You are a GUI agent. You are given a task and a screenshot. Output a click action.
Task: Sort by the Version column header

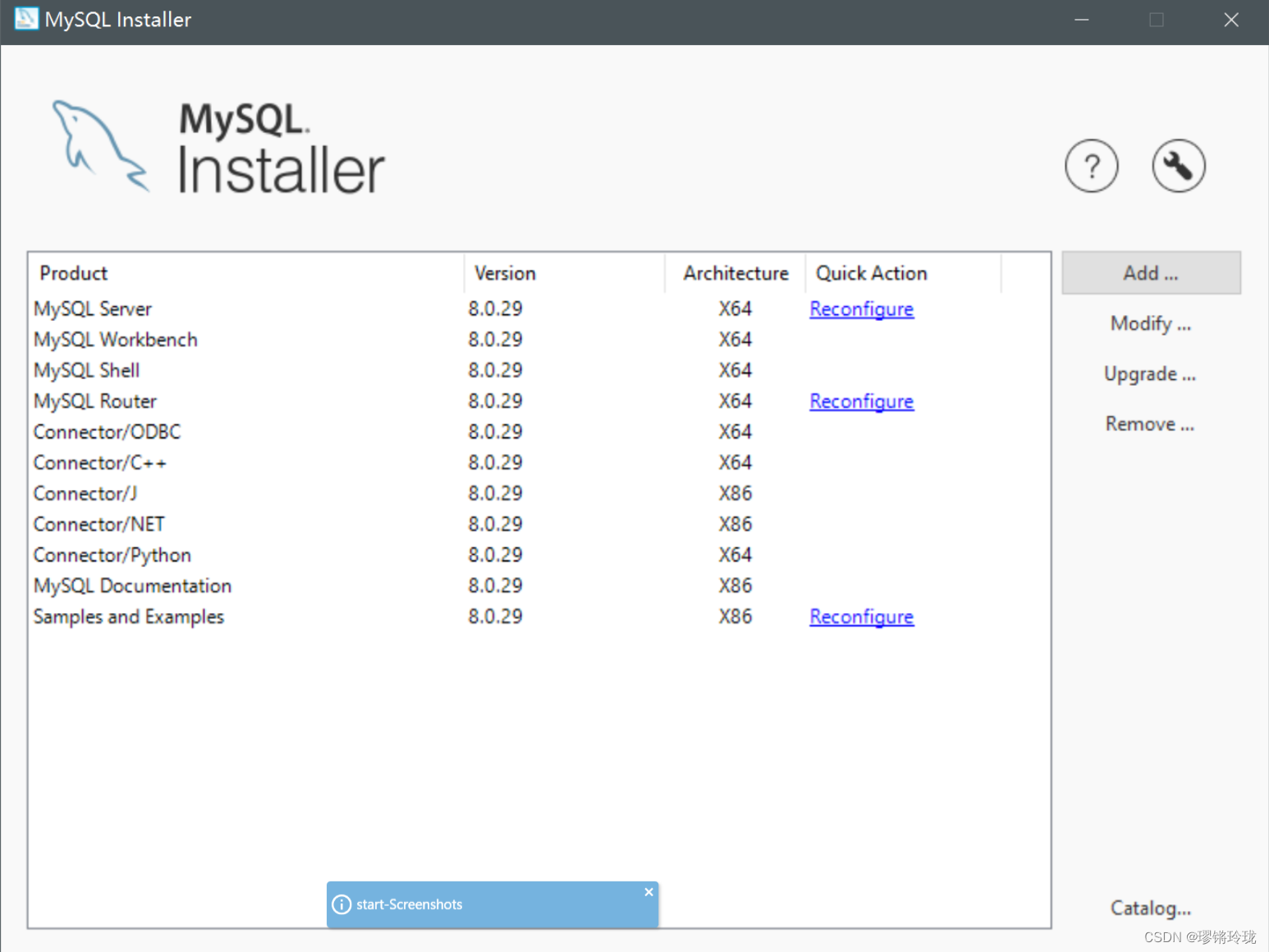(565, 273)
